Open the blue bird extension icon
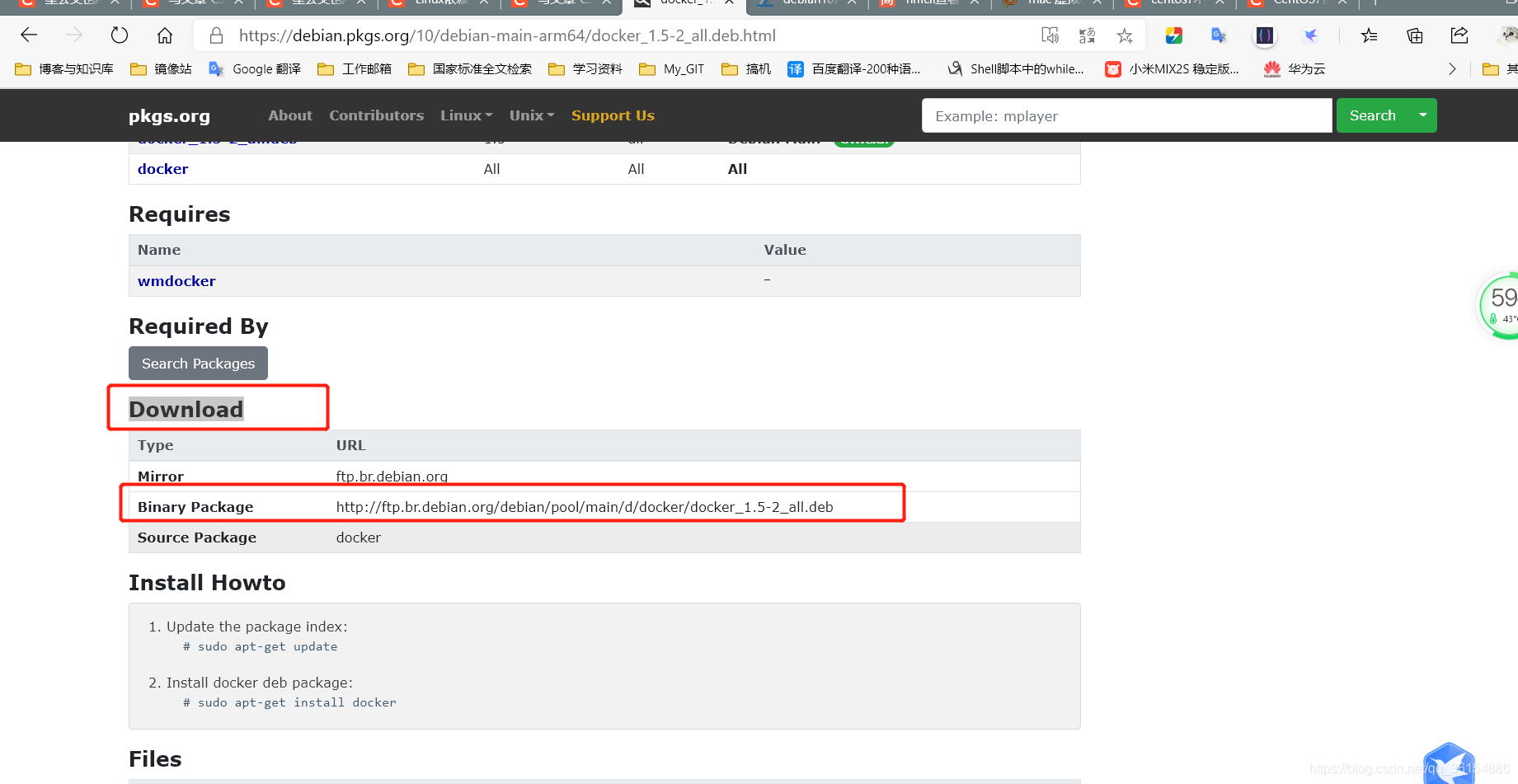The width and height of the screenshot is (1518, 784). pyautogui.click(x=1310, y=35)
